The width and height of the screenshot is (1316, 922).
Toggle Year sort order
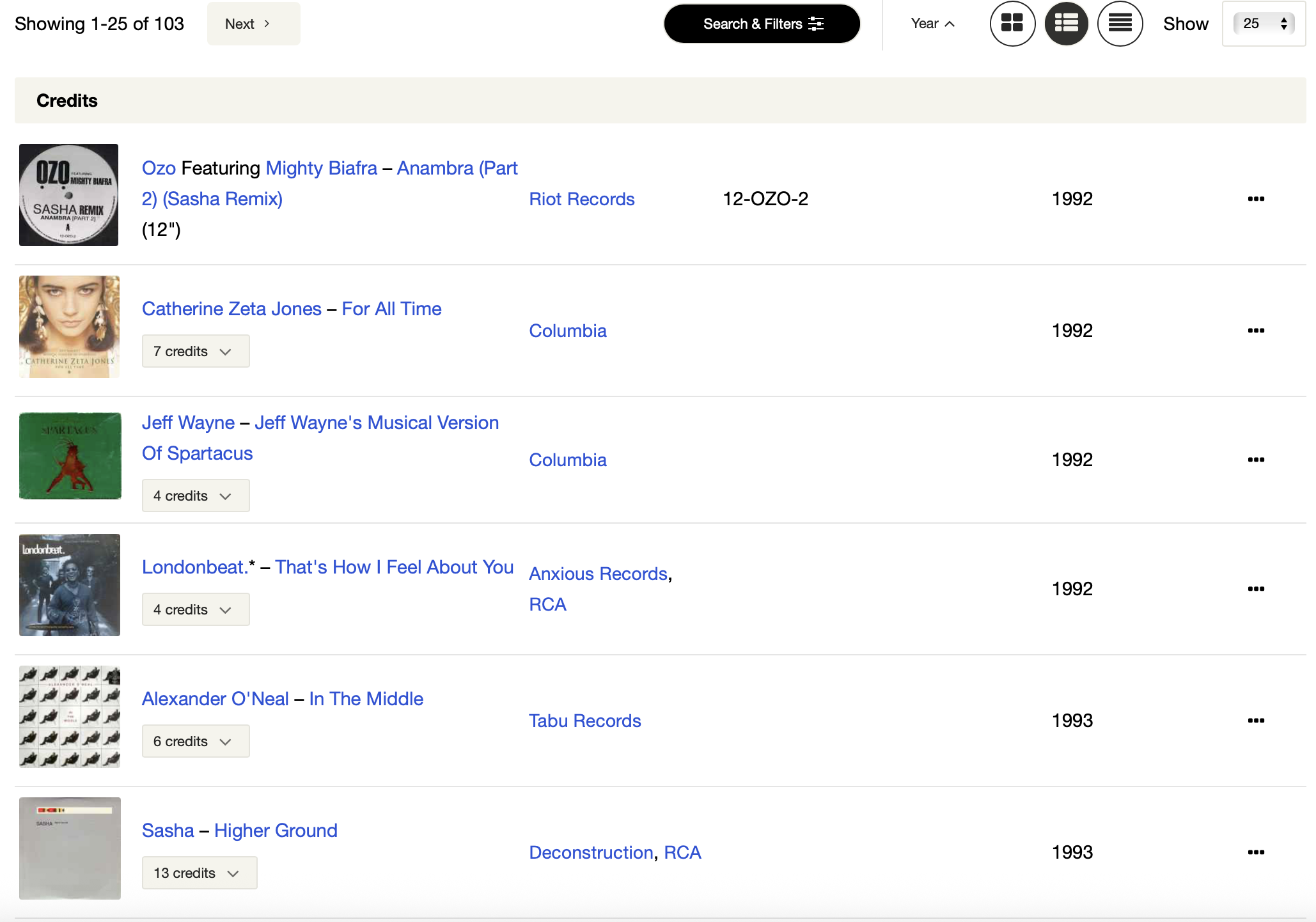932,24
